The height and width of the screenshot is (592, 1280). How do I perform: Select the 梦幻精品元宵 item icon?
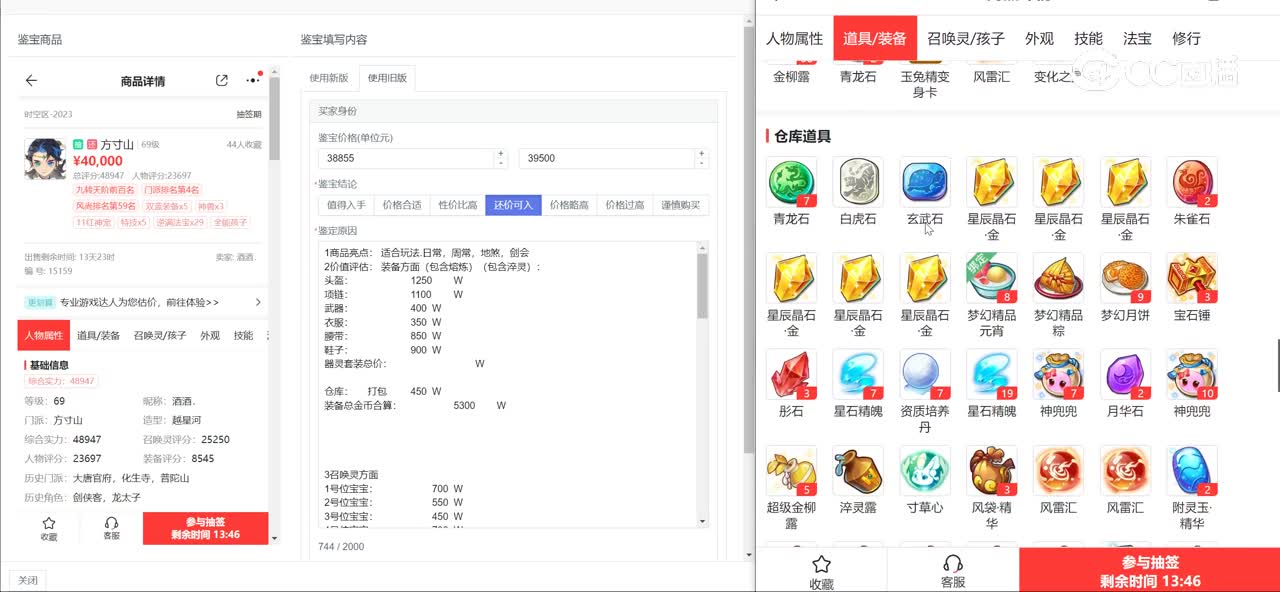tap(992, 278)
